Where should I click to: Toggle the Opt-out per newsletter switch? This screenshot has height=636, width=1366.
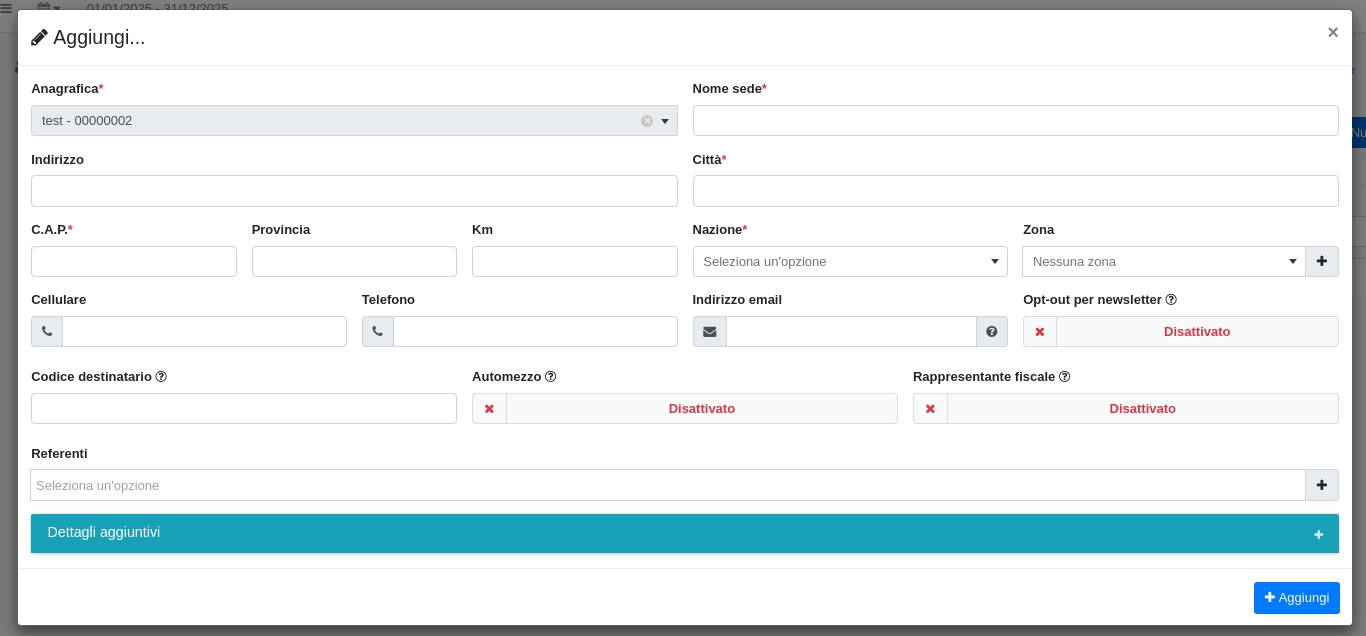[1180, 332]
